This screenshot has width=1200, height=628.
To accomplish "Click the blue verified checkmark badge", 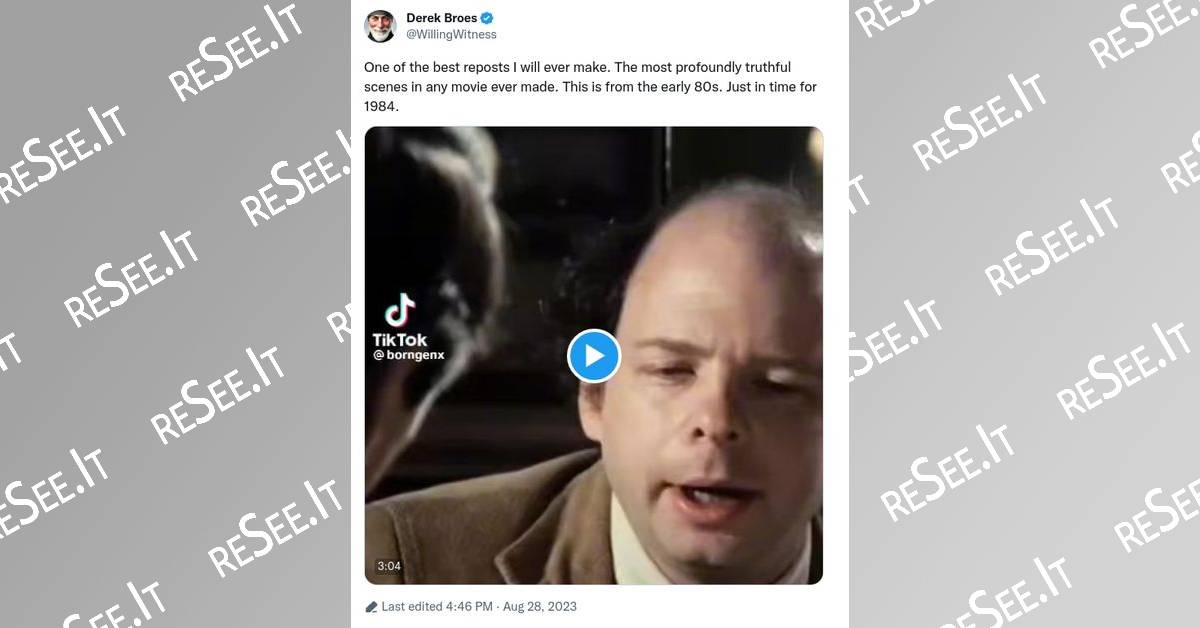I will pyautogui.click(x=487, y=18).
